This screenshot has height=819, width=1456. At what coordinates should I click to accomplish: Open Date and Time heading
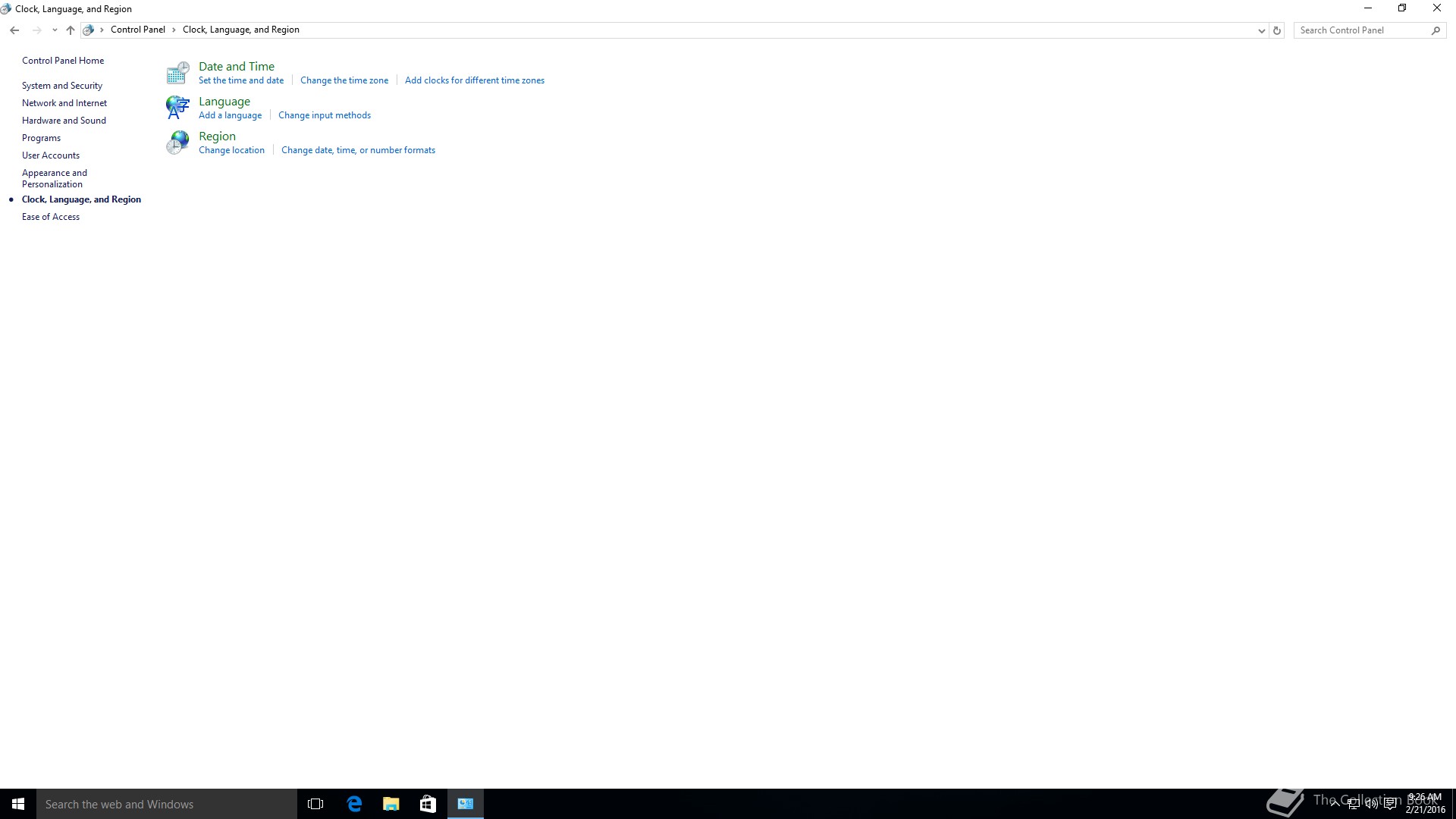point(237,67)
